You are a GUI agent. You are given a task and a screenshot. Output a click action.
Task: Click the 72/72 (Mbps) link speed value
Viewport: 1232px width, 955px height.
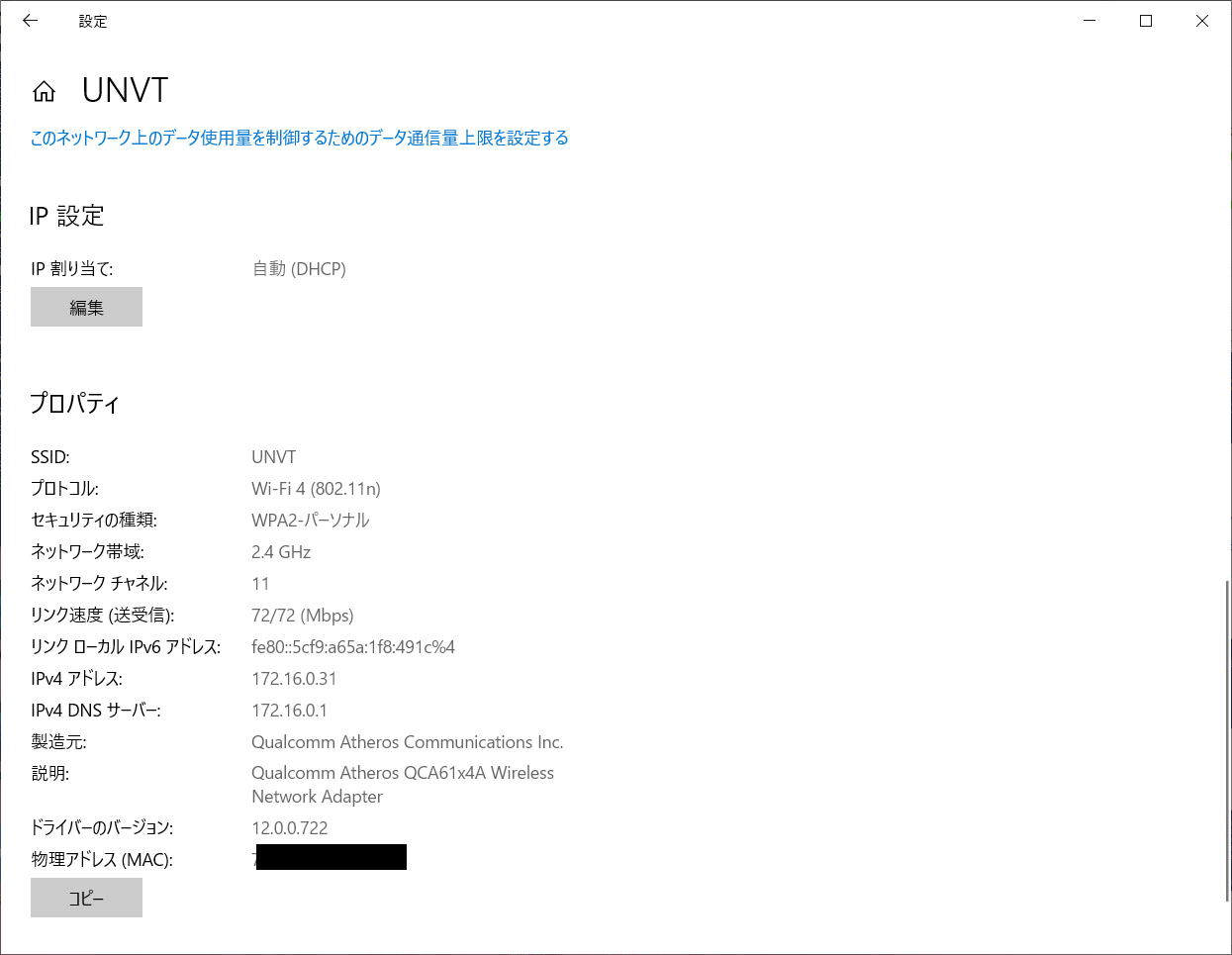302,616
